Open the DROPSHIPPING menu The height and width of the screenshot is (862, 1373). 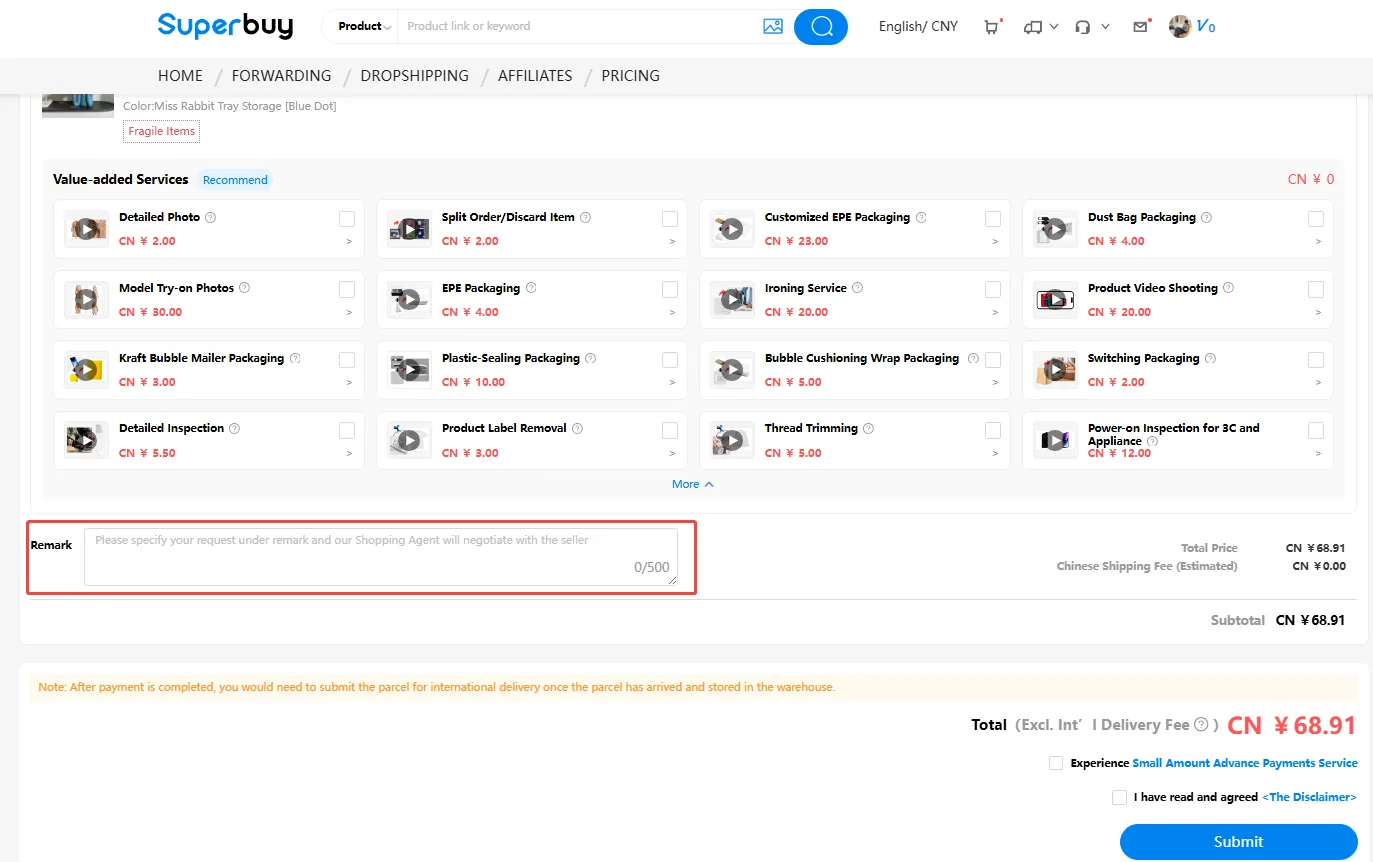pyautogui.click(x=414, y=76)
